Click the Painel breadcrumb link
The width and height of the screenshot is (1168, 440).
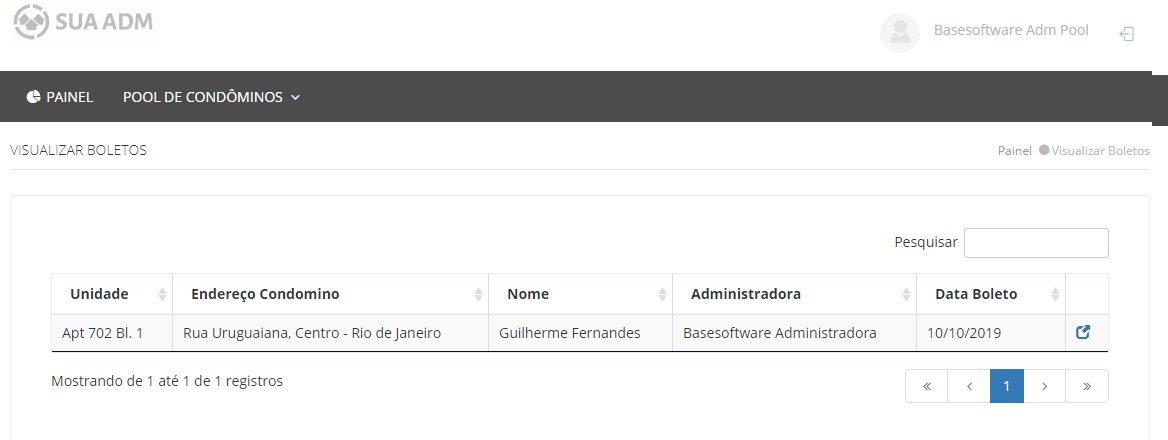coord(1014,151)
